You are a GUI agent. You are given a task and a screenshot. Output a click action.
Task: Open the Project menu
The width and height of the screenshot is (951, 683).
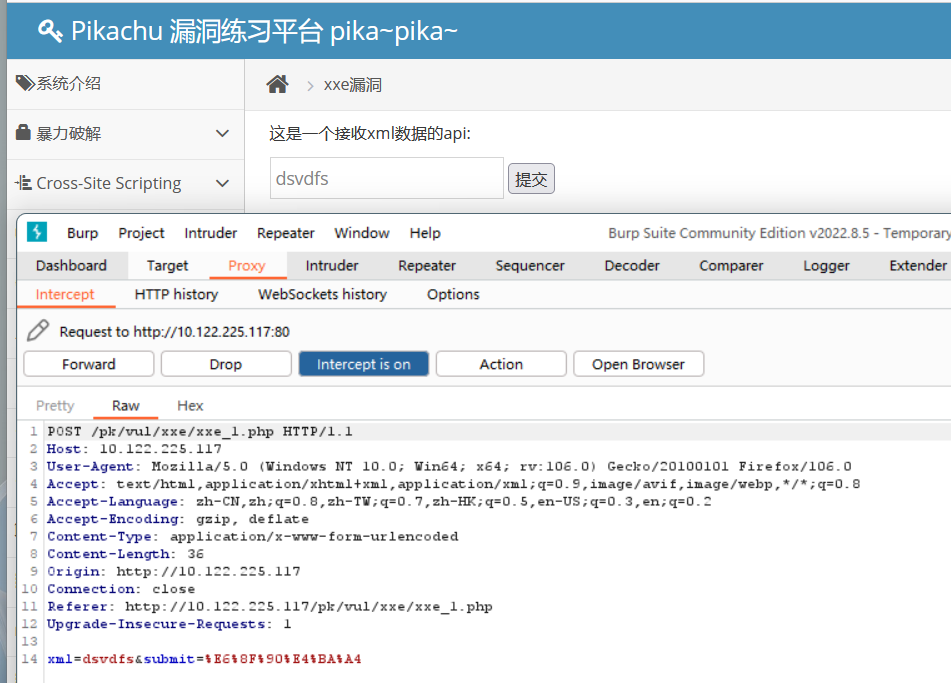(x=141, y=233)
